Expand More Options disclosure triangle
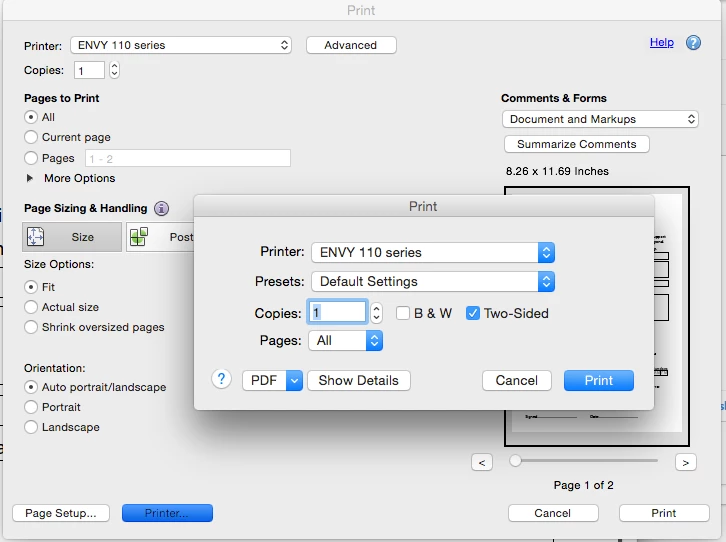Screen dimensions: 726x542 [x=30, y=178]
